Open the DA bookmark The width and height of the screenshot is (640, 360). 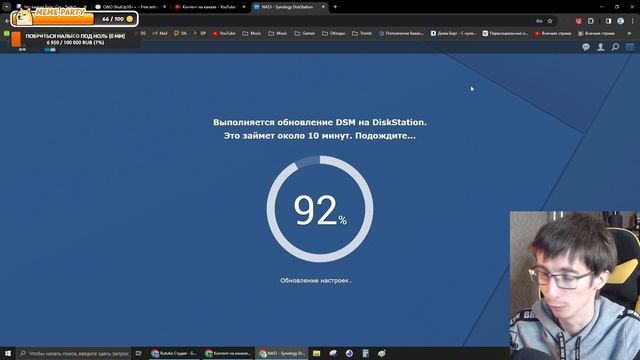180,33
